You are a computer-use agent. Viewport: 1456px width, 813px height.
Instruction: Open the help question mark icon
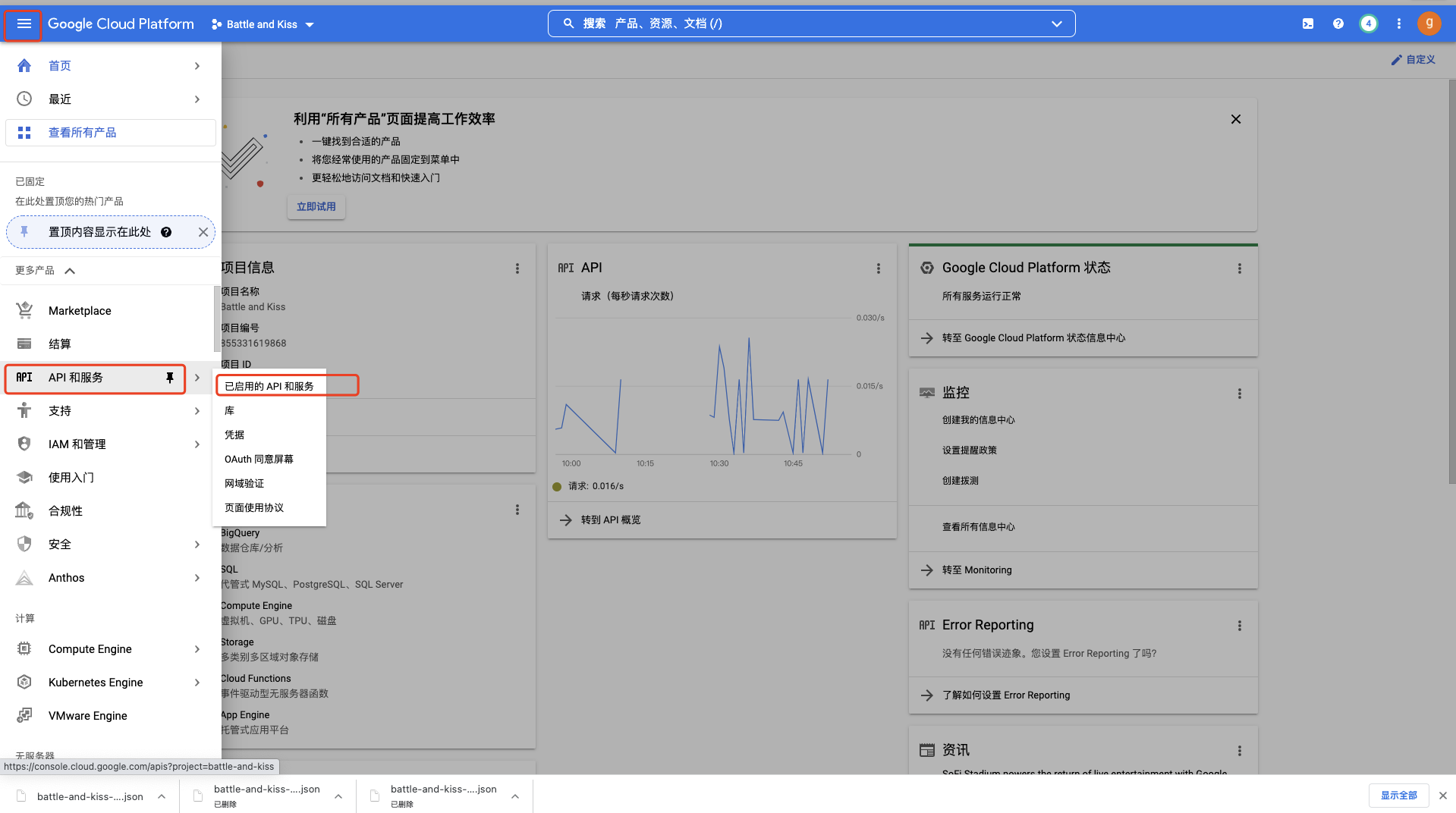(1338, 24)
